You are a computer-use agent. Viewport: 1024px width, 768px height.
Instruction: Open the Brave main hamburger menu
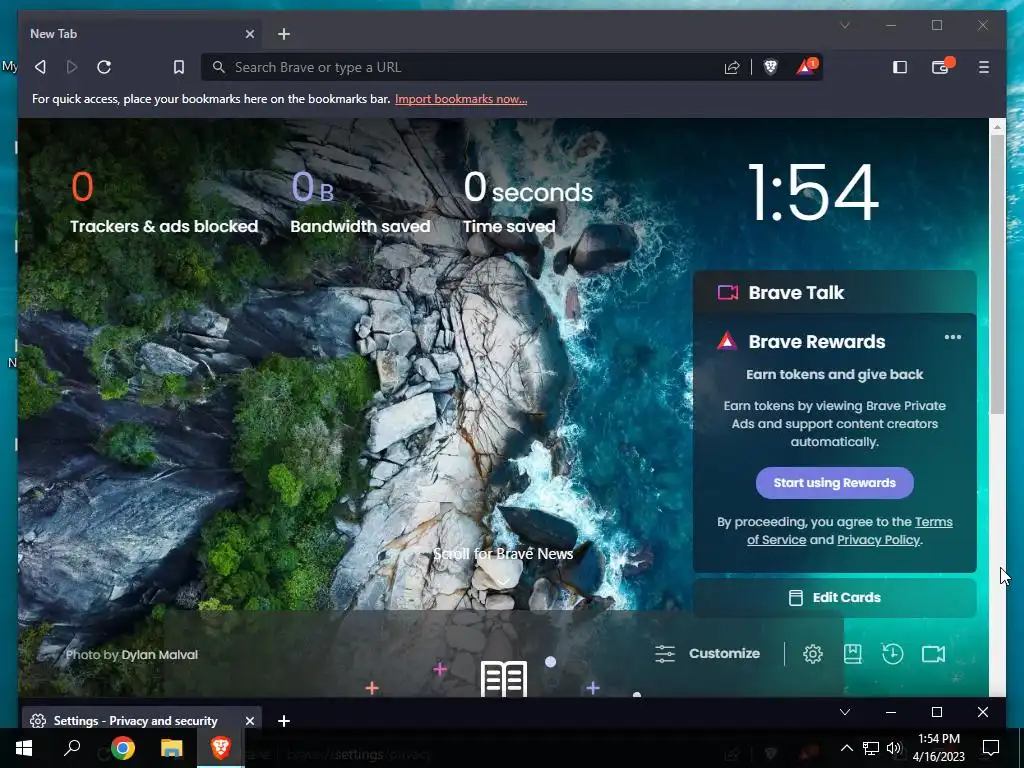(x=984, y=67)
